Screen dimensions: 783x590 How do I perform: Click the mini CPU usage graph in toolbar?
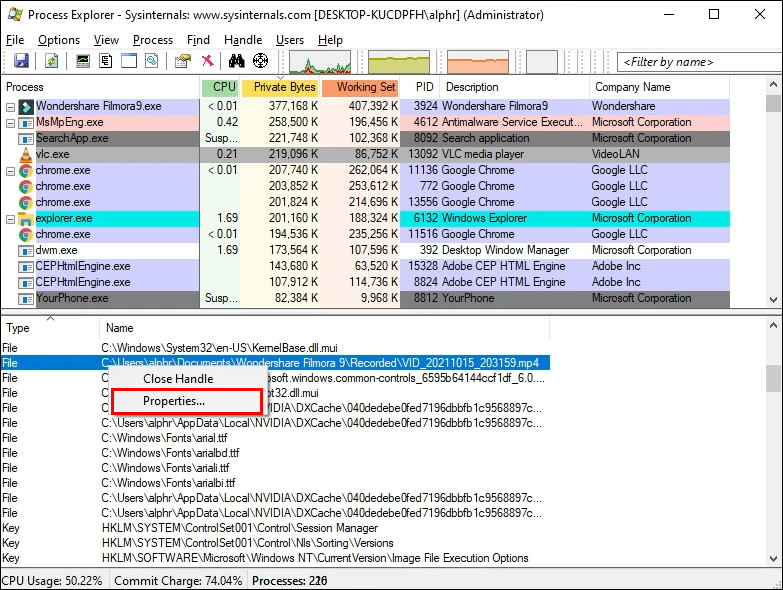(320, 62)
